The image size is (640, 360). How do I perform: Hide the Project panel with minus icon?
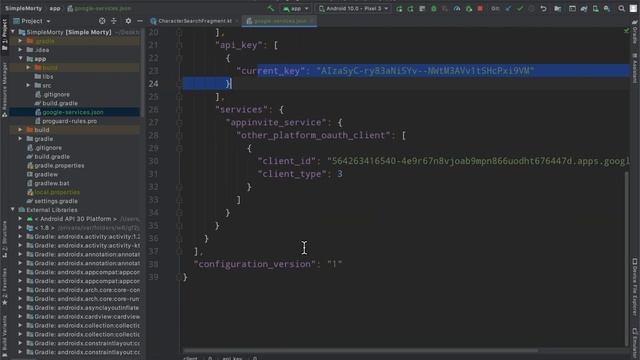point(140,21)
